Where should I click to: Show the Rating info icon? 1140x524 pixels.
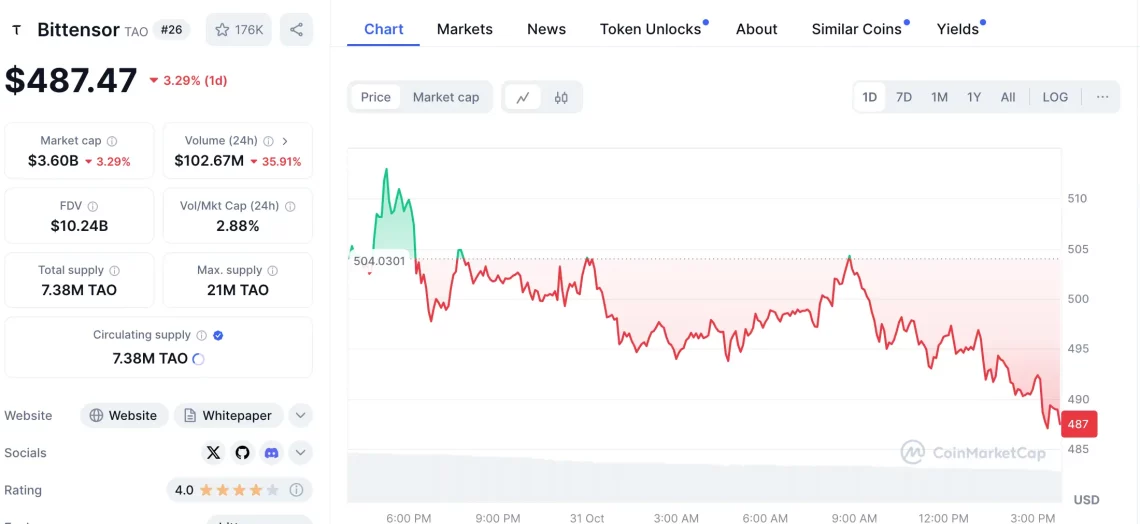click(x=296, y=490)
